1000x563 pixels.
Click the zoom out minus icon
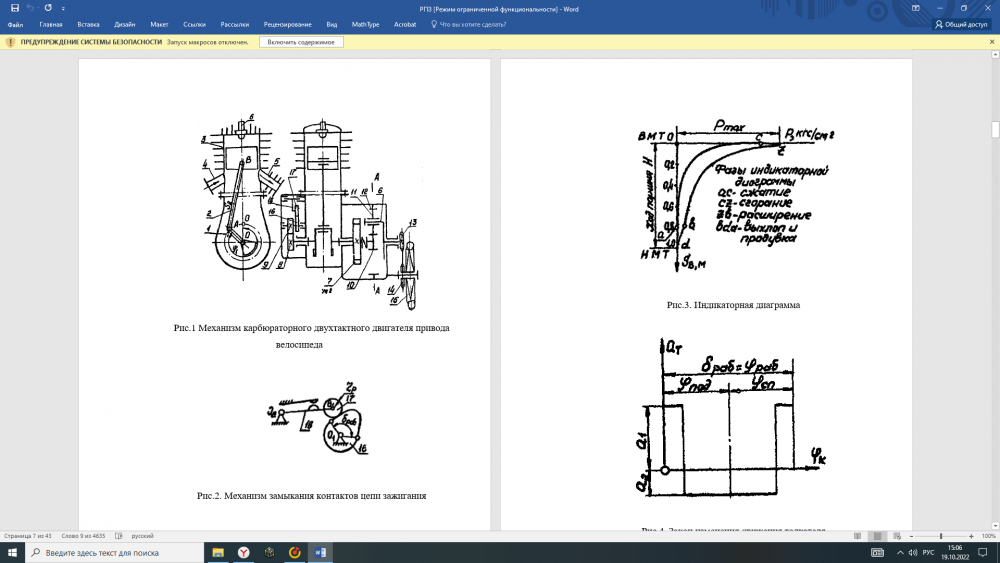pyautogui.click(x=911, y=536)
